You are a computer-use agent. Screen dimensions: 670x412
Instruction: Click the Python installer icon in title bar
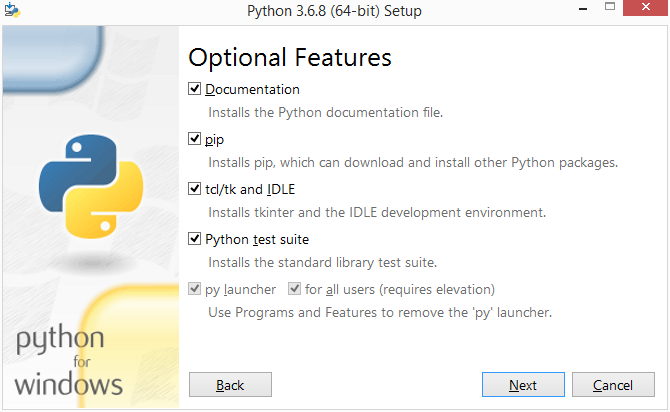12,10
